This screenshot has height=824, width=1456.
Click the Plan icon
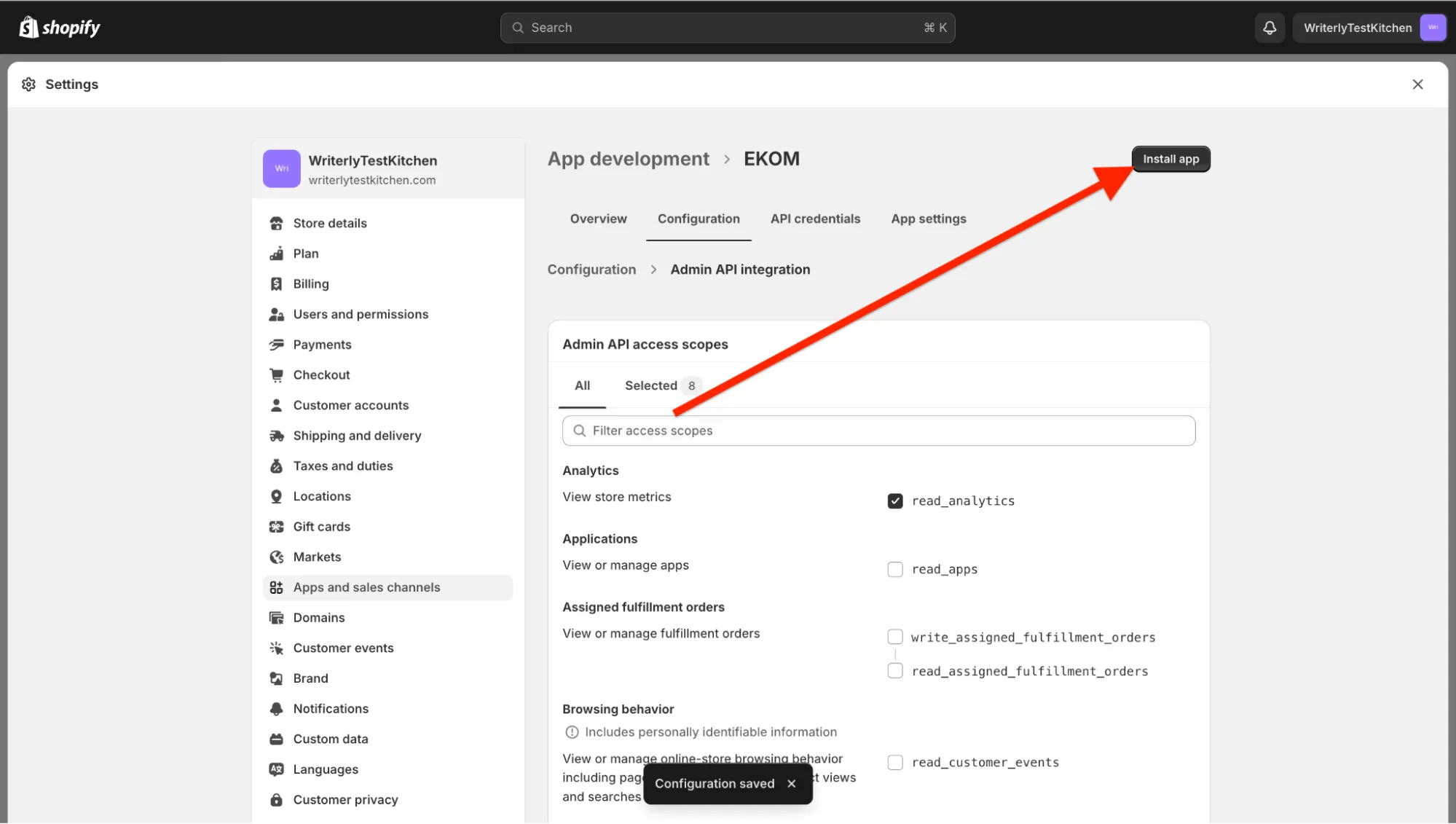276,254
